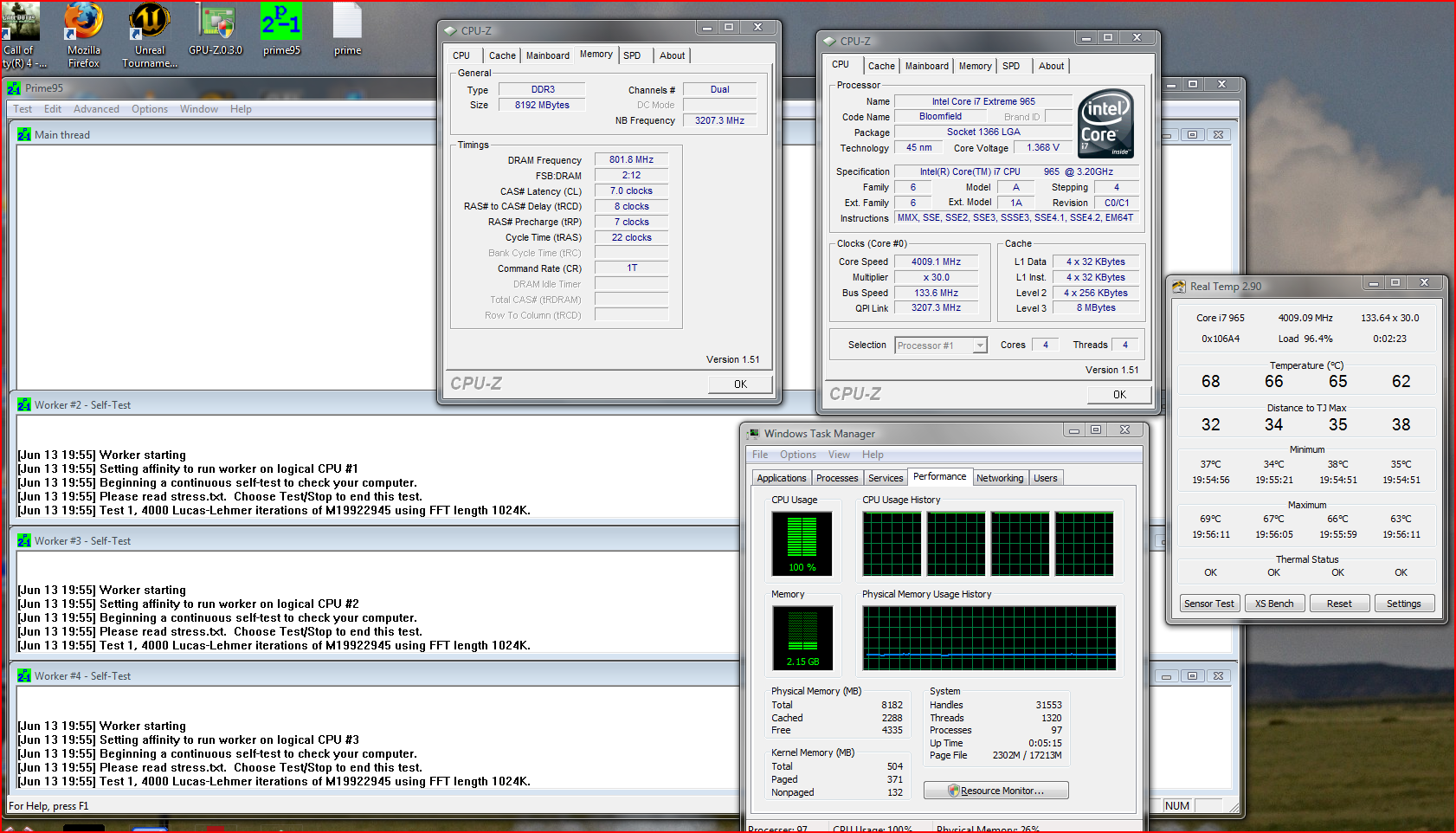The image size is (1456, 833).
Task: Click the Core Voltage 1.368 V value
Action: pos(1042,148)
